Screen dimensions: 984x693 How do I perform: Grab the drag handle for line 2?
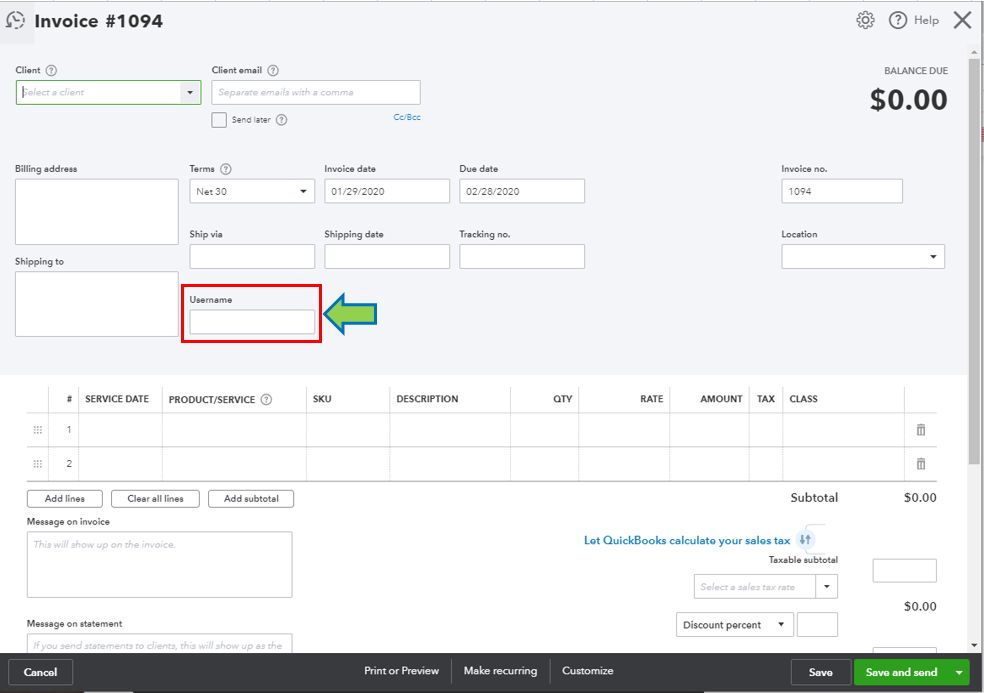38,464
